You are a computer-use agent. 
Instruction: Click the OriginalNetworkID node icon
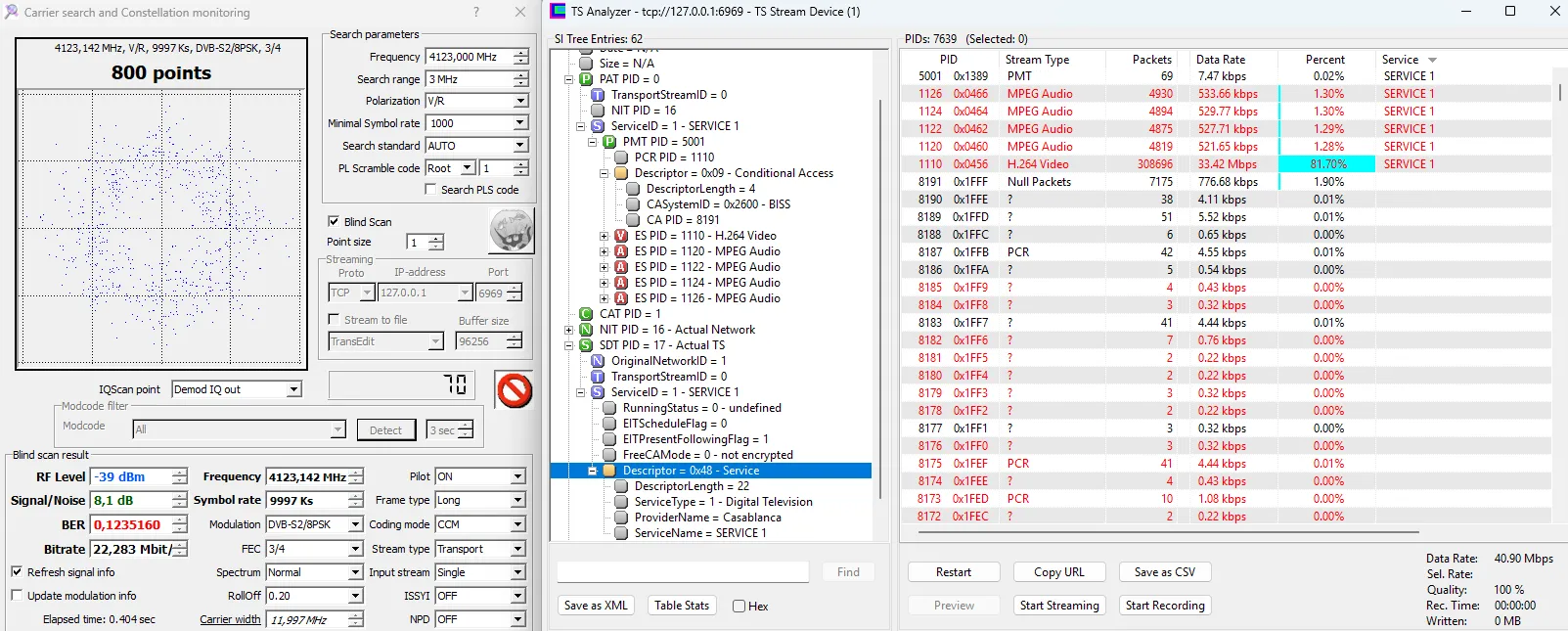pyautogui.click(x=598, y=361)
